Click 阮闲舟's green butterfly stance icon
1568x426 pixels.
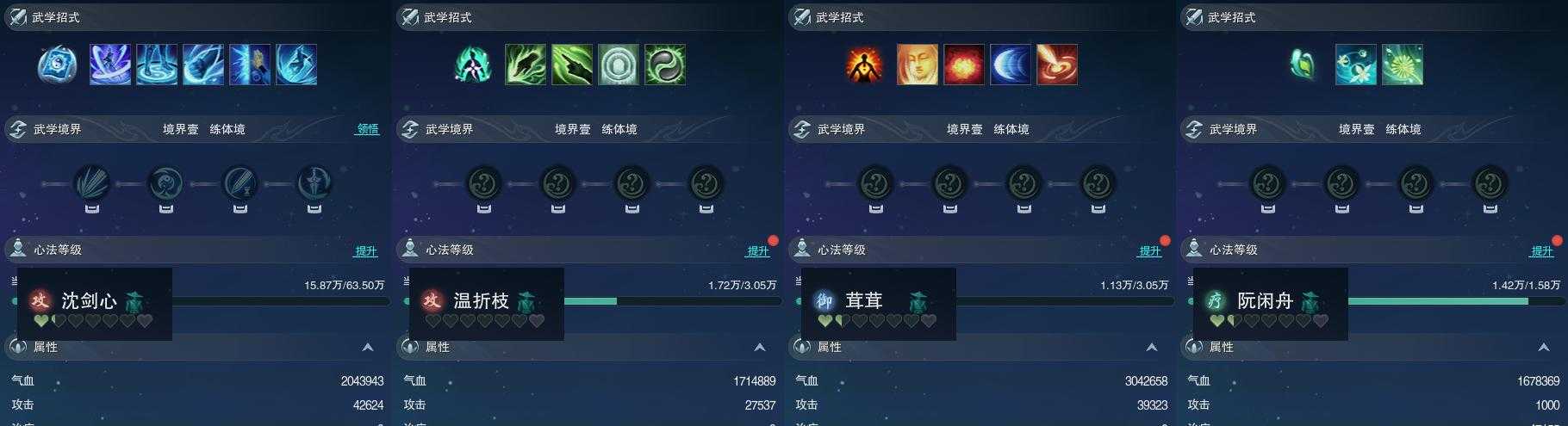click(1303, 65)
